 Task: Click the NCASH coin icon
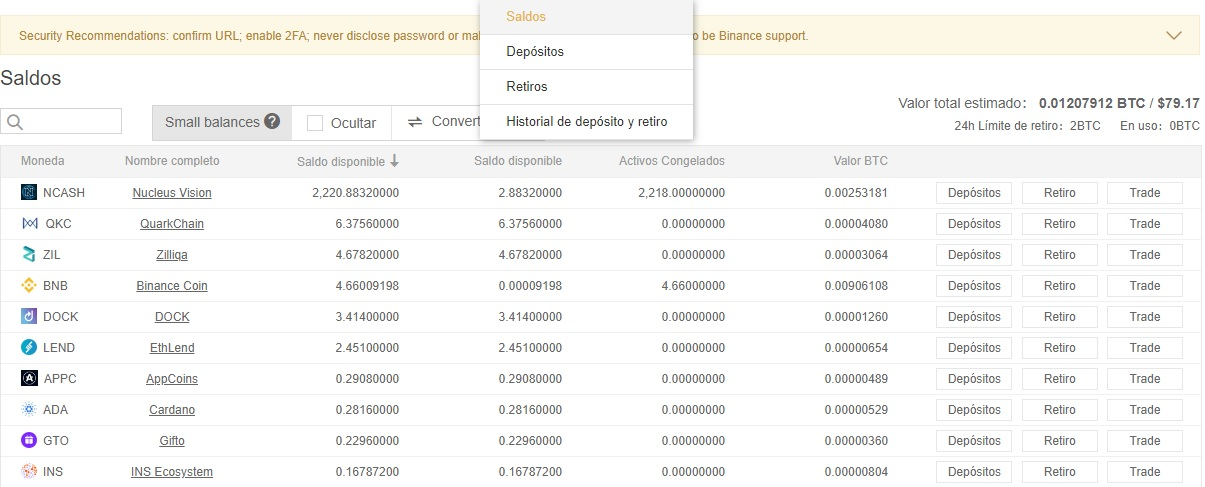(x=28, y=192)
